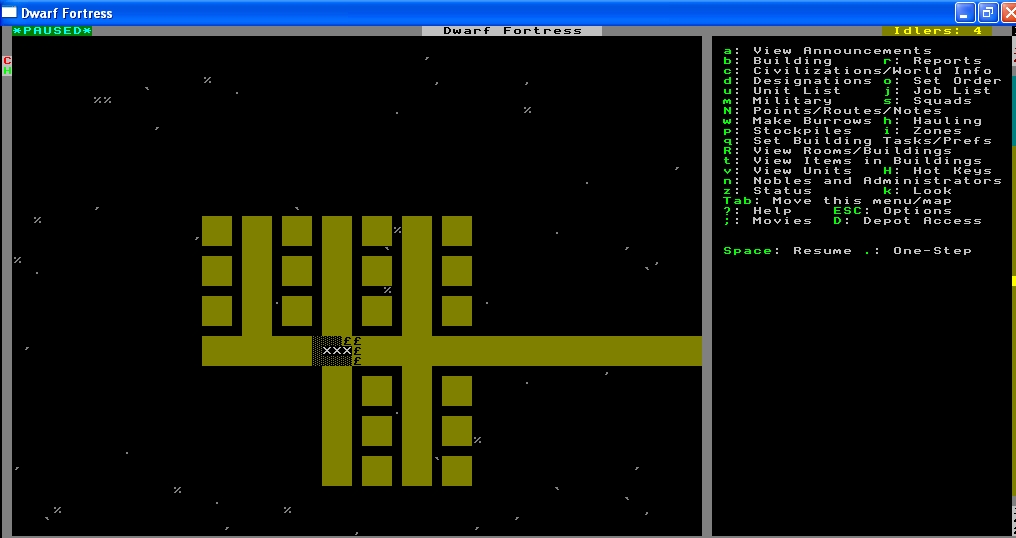Open the Zones option

[x=922, y=130]
